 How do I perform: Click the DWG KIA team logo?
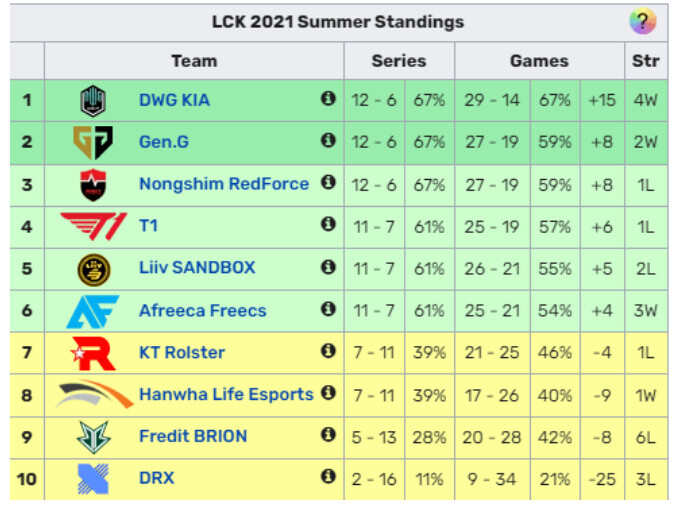click(x=93, y=100)
